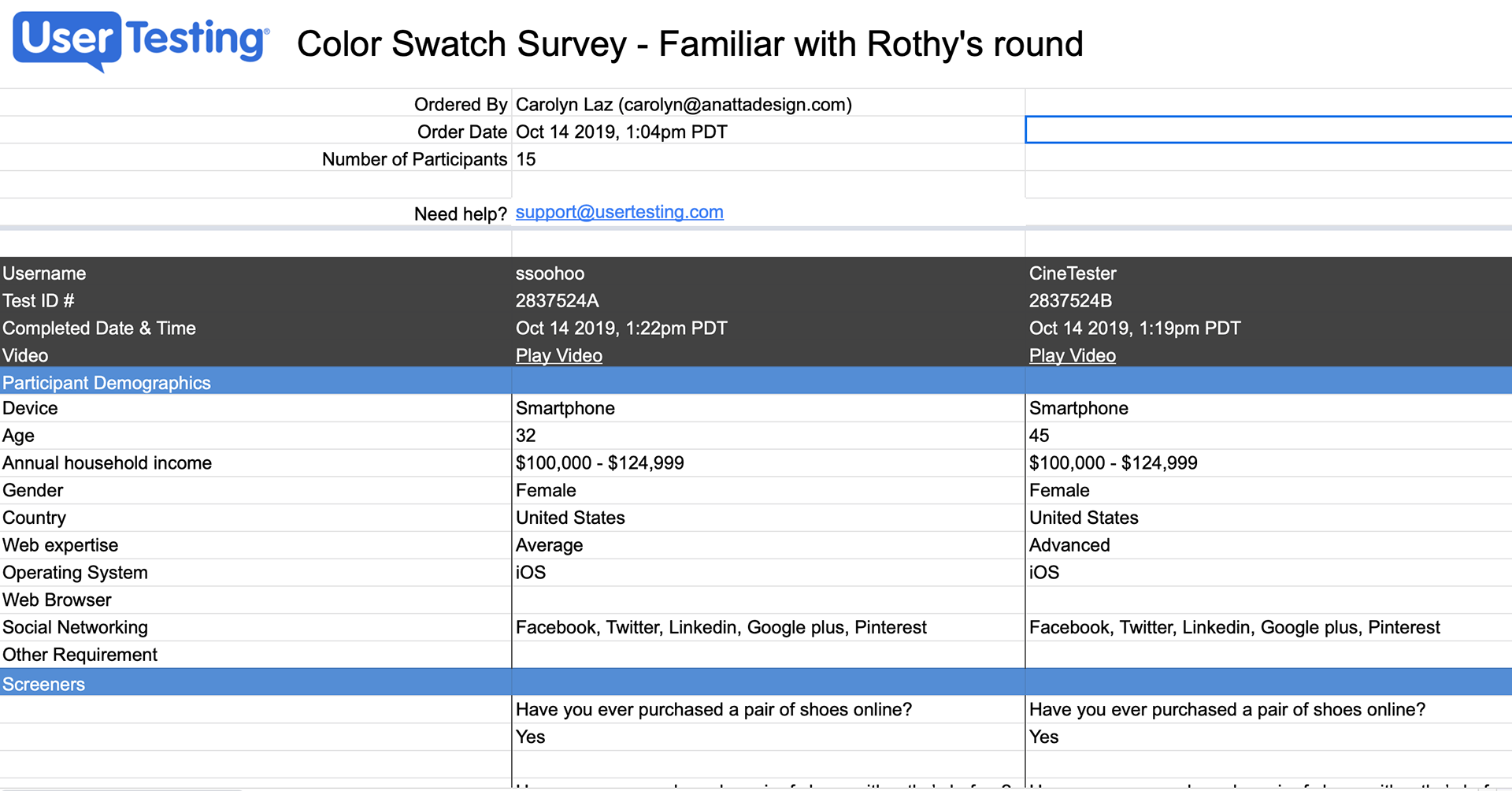Click the Web Browser row label
1512x791 pixels.
(x=57, y=600)
